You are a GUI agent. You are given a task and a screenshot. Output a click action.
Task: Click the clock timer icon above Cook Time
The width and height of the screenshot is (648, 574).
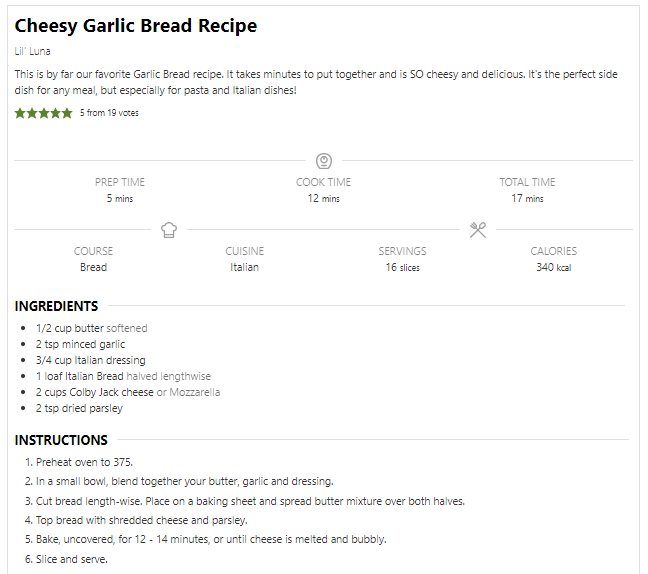(x=324, y=161)
